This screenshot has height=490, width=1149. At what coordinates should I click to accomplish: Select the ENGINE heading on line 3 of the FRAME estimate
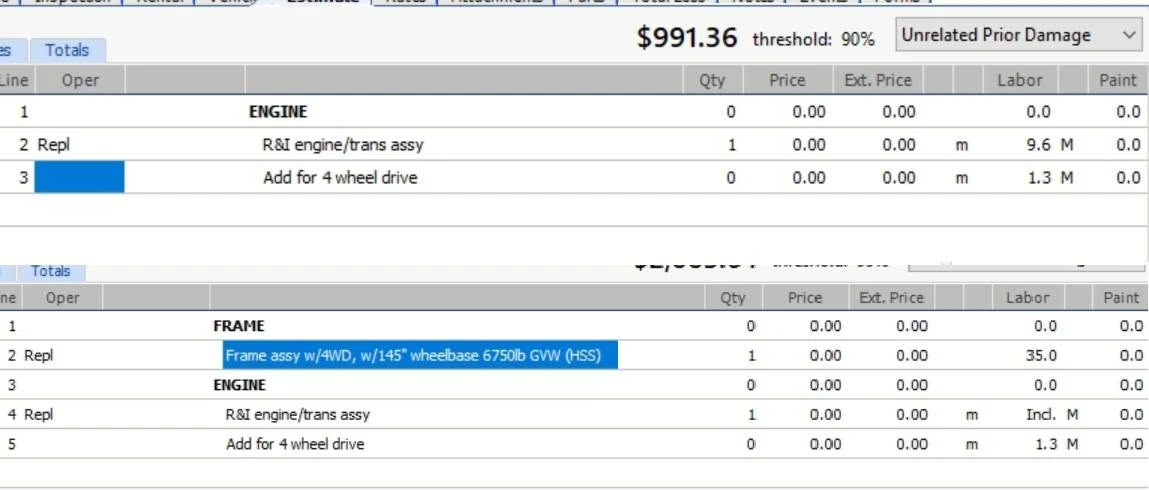(240, 385)
